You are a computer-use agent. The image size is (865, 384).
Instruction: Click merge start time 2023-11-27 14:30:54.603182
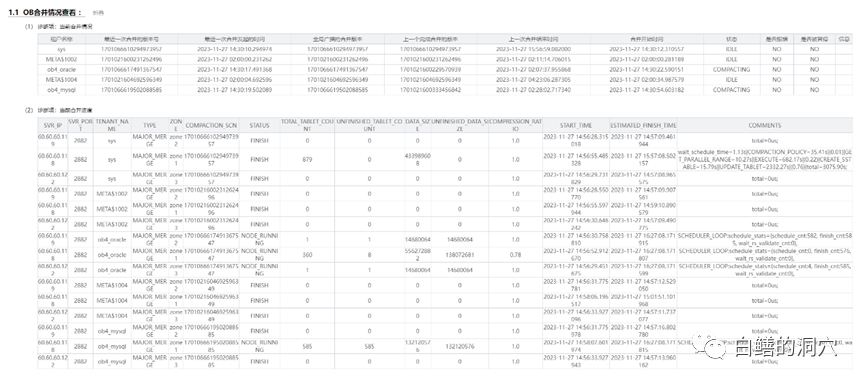click(x=647, y=89)
